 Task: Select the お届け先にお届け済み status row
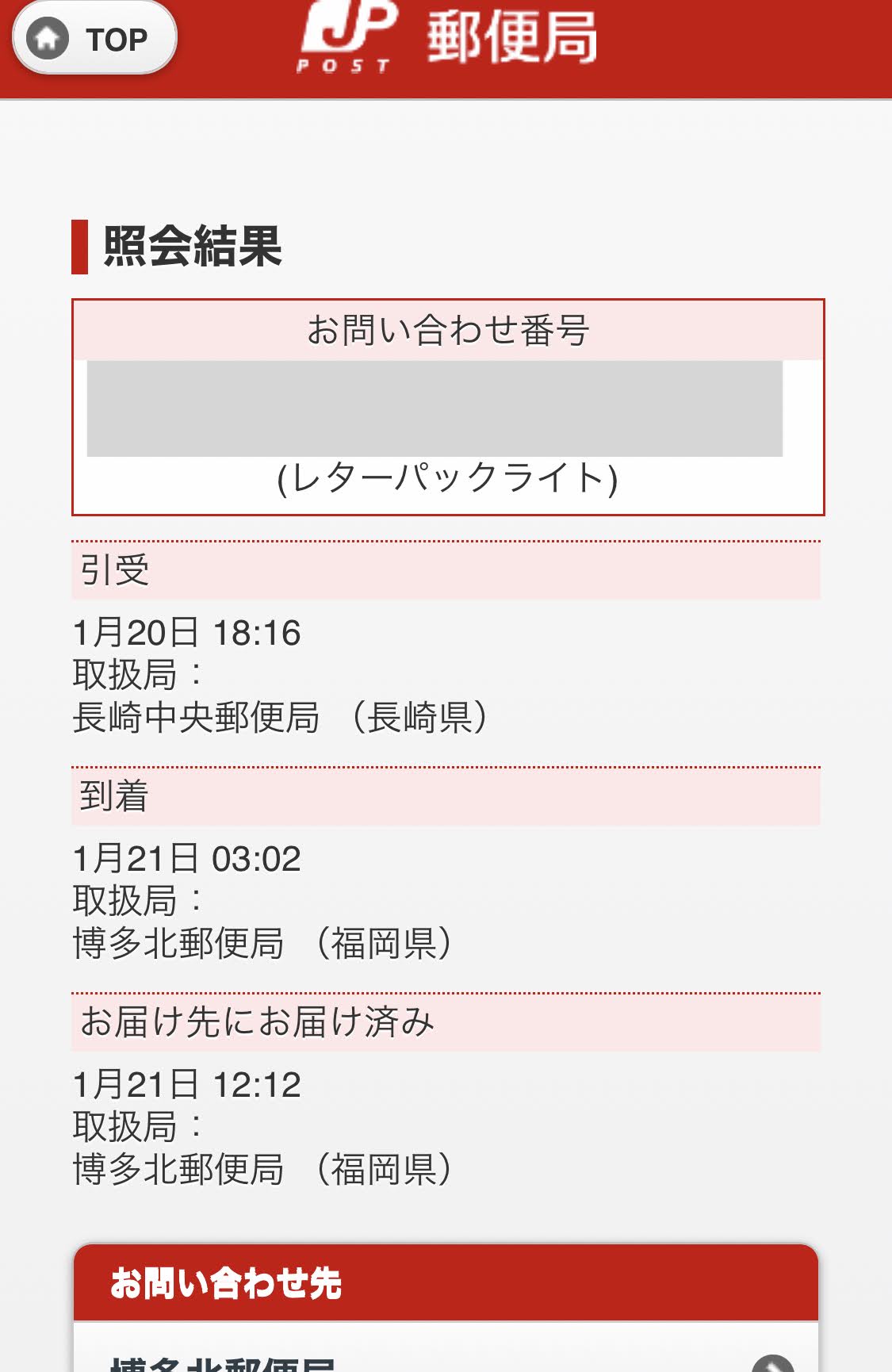(x=446, y=1021)
